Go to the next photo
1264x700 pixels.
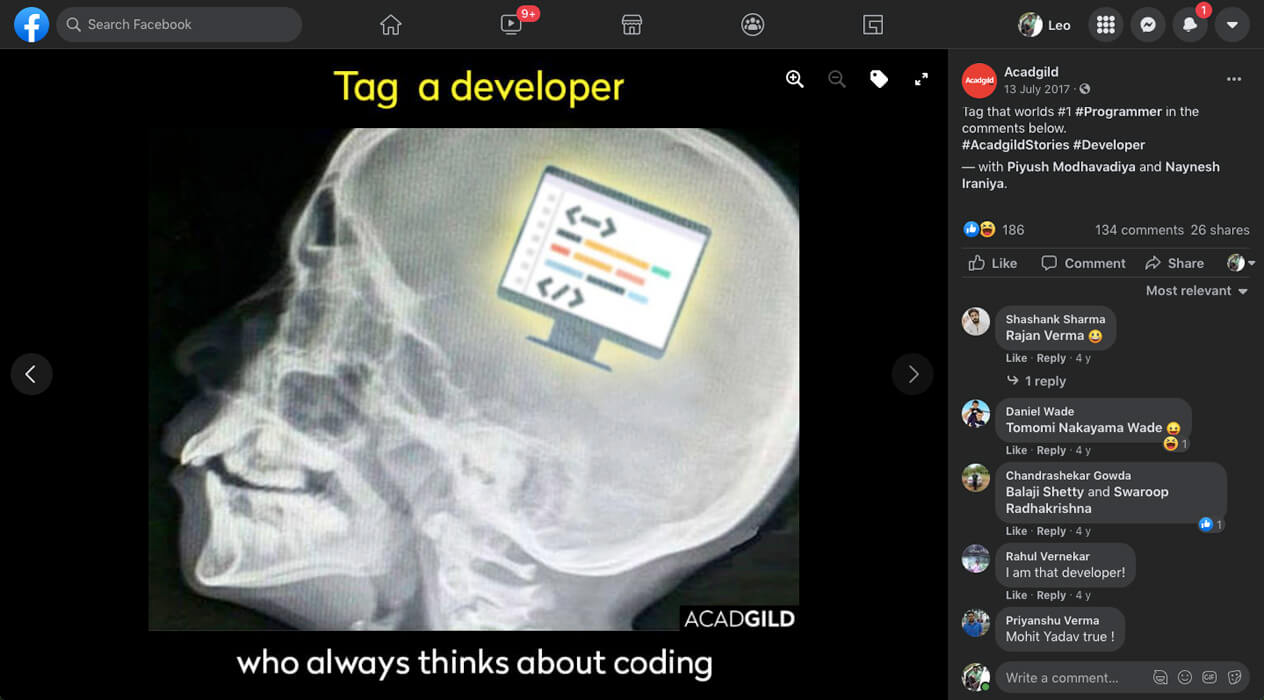pyautogui.click(x=912, y=374)
